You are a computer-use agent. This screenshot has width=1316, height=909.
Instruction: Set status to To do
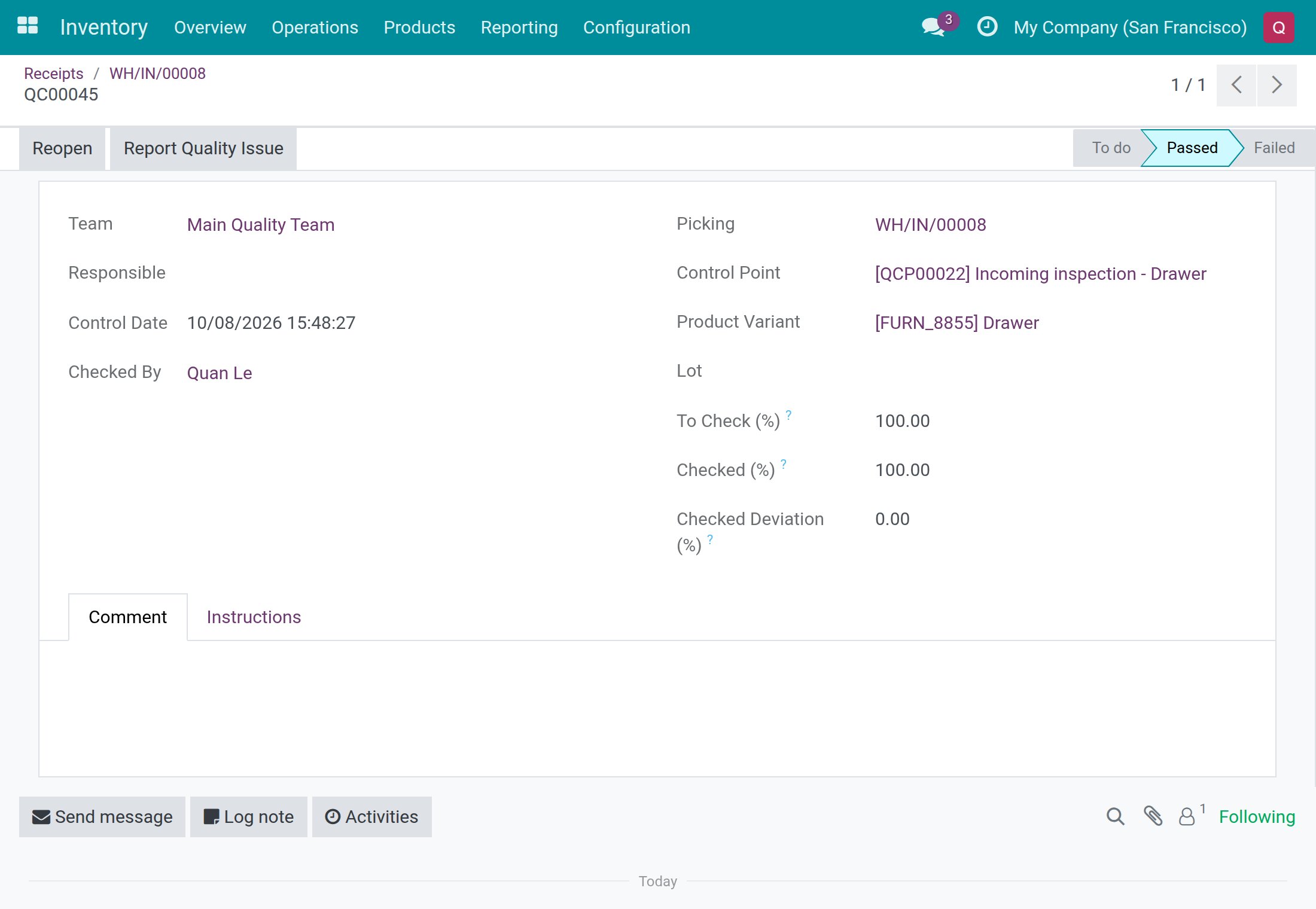[1111, 148]
